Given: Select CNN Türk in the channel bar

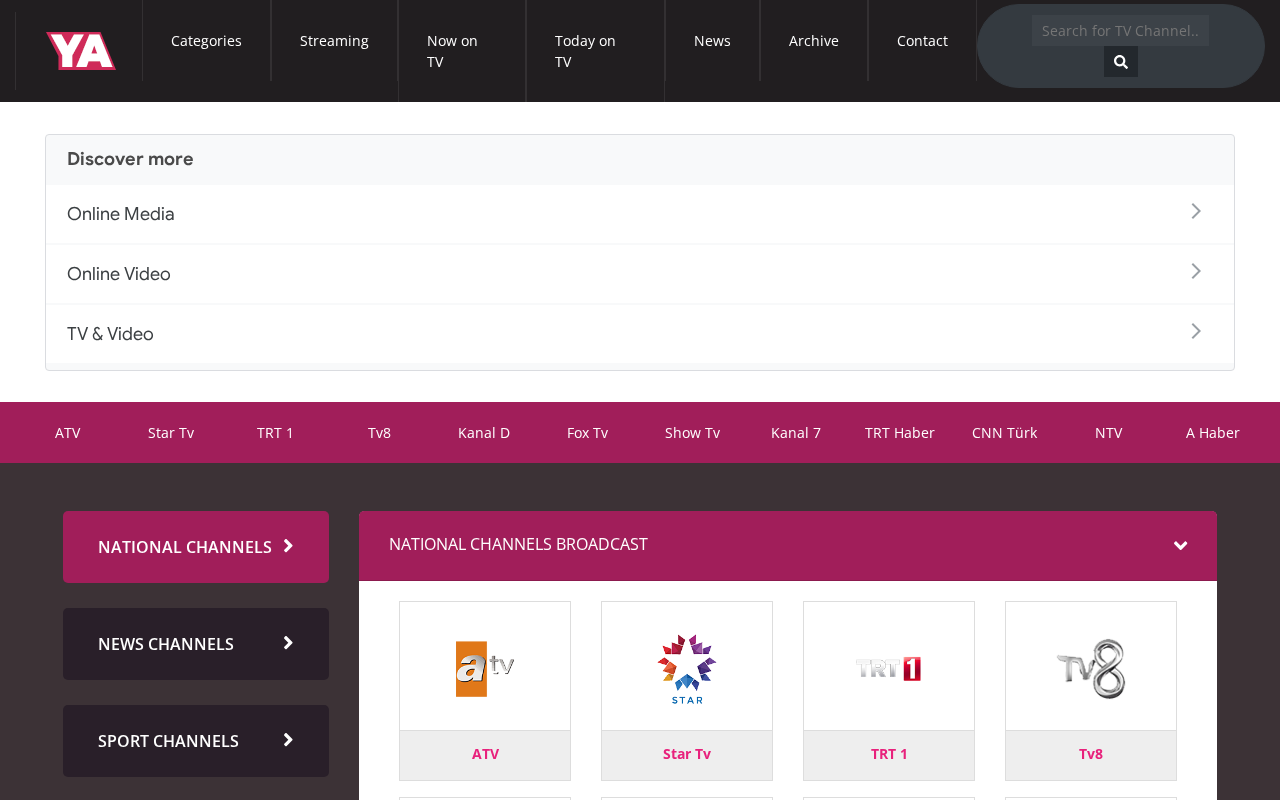Looking at the screenshot, I should [x=1004, y=433].
